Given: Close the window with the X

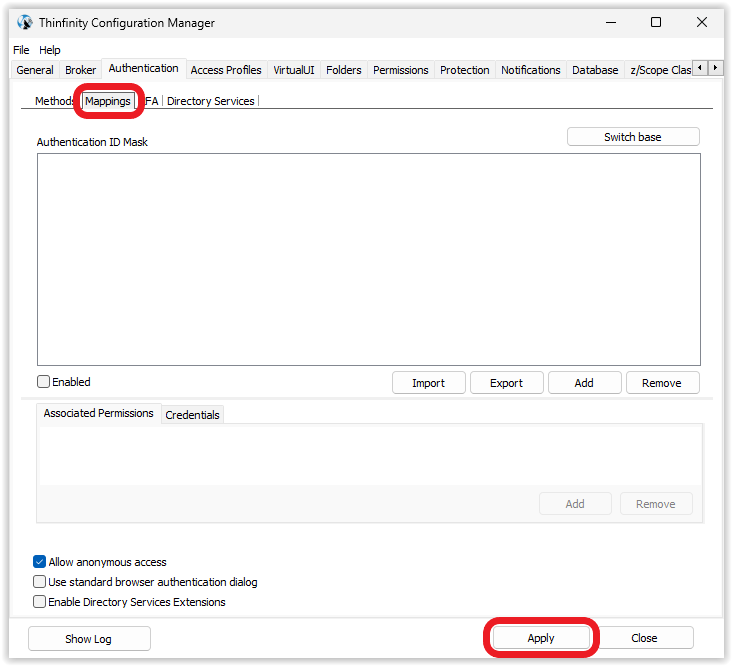Looking at the screenshot, I should coord(702,22).
